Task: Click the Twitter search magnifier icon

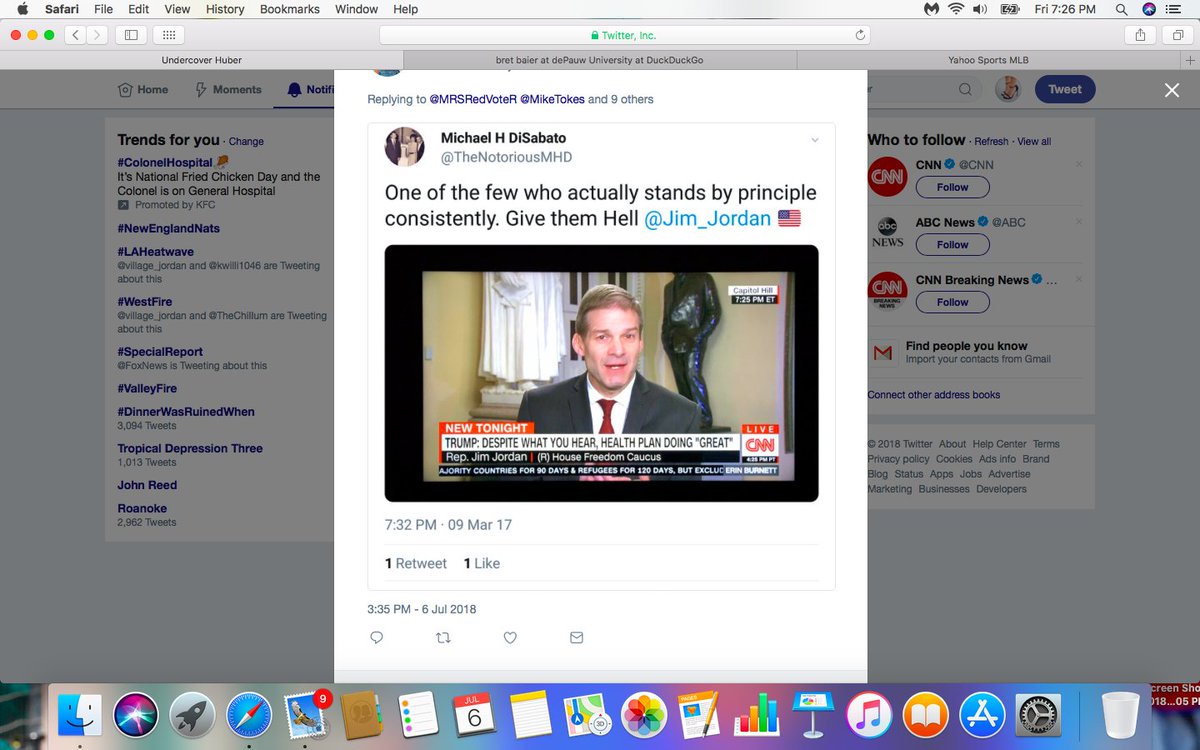Action: tap(965, 89)
